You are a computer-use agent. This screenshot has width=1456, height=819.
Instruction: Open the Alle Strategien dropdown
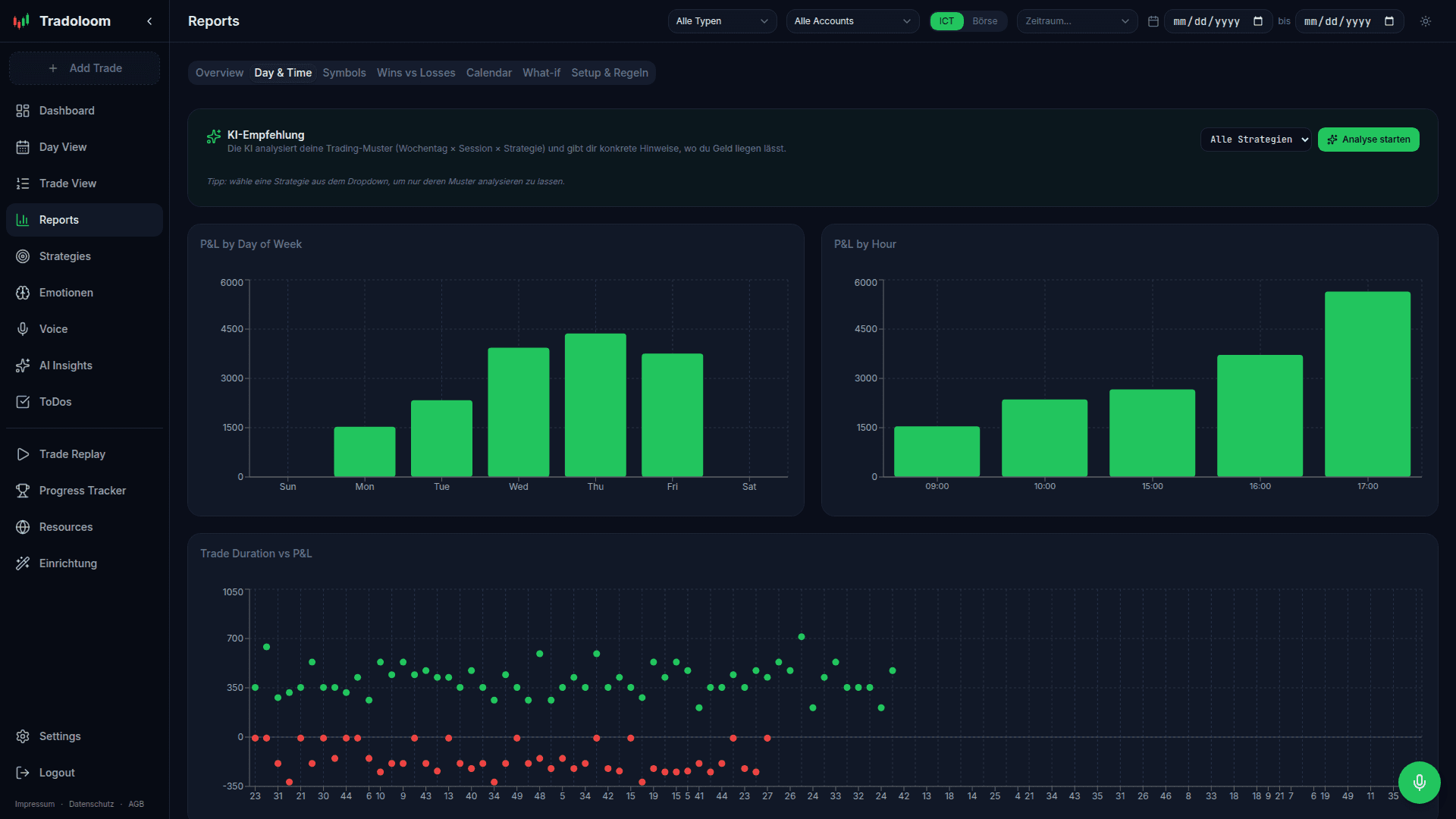coord(1256,140)
